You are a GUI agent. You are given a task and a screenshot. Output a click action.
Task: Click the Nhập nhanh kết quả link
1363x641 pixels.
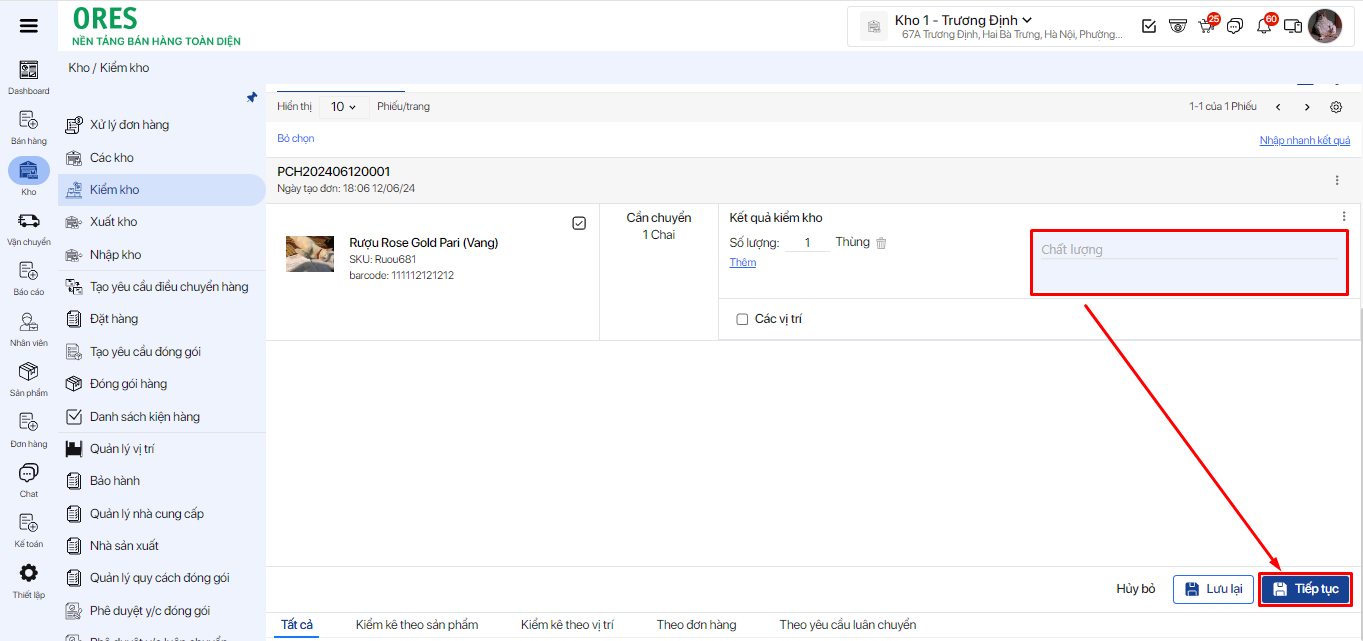coord(1304,141)
